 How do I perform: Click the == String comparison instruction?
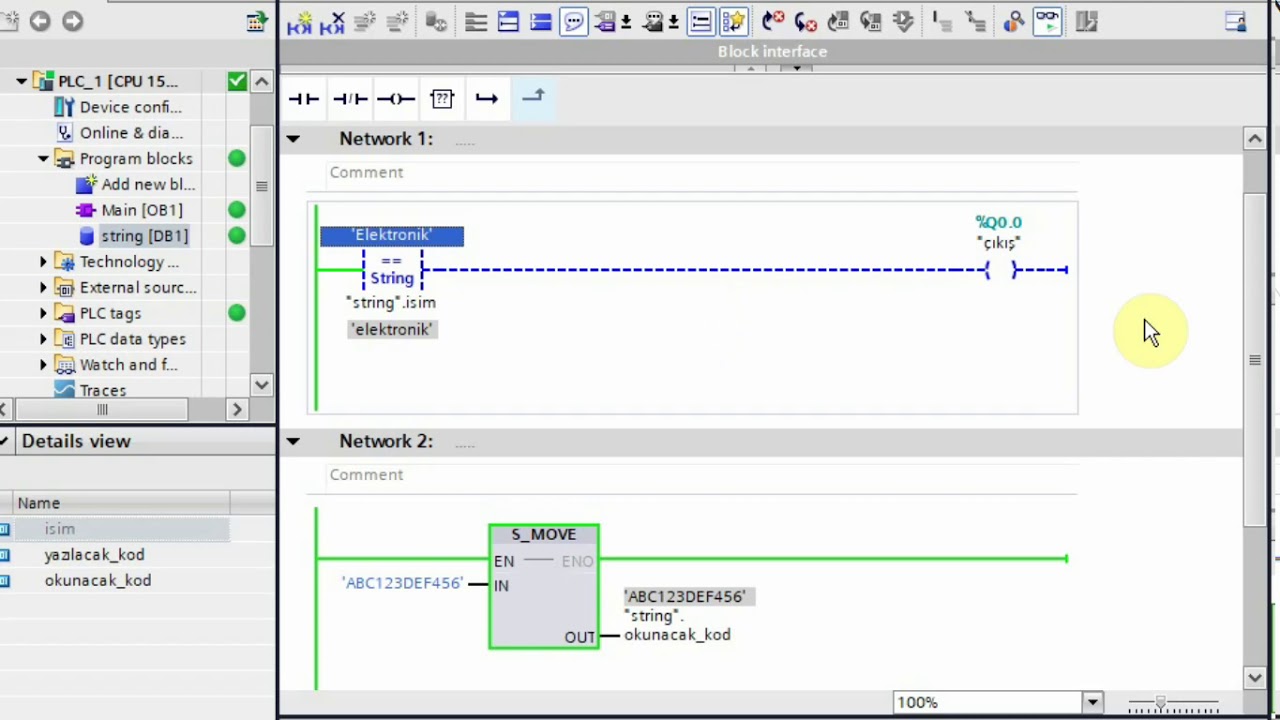tap(392, 270)
